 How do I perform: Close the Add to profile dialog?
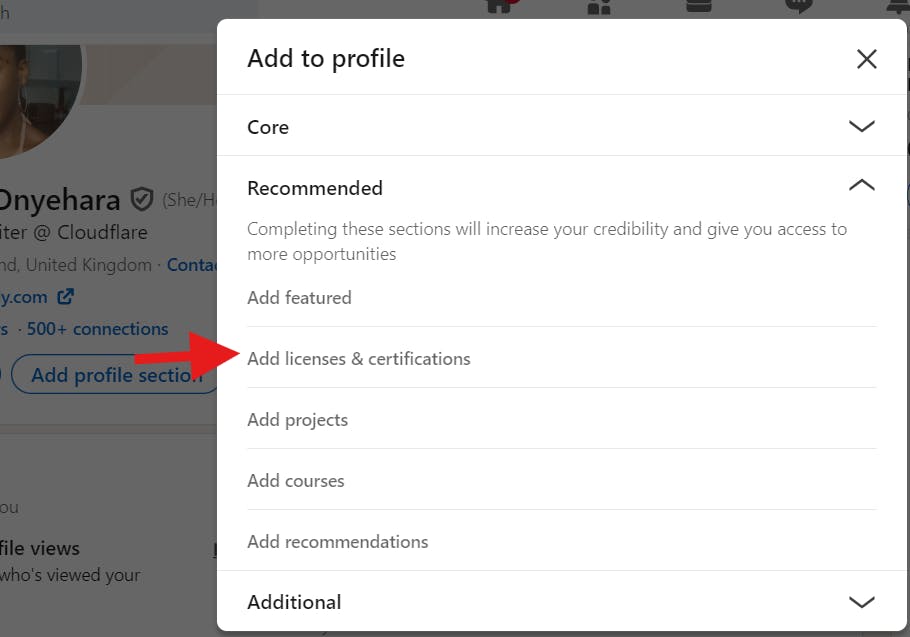click(x=866, y=59)
